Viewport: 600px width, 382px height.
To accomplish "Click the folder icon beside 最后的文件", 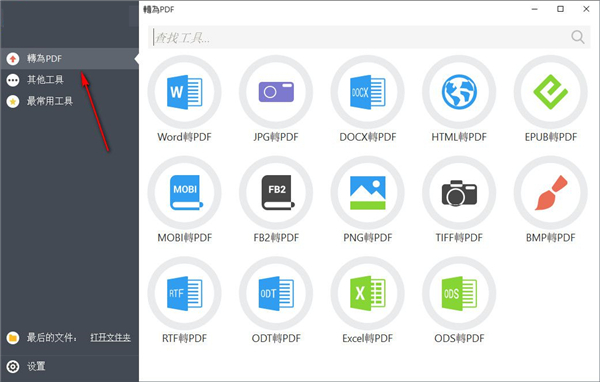I will pos(13,338).
